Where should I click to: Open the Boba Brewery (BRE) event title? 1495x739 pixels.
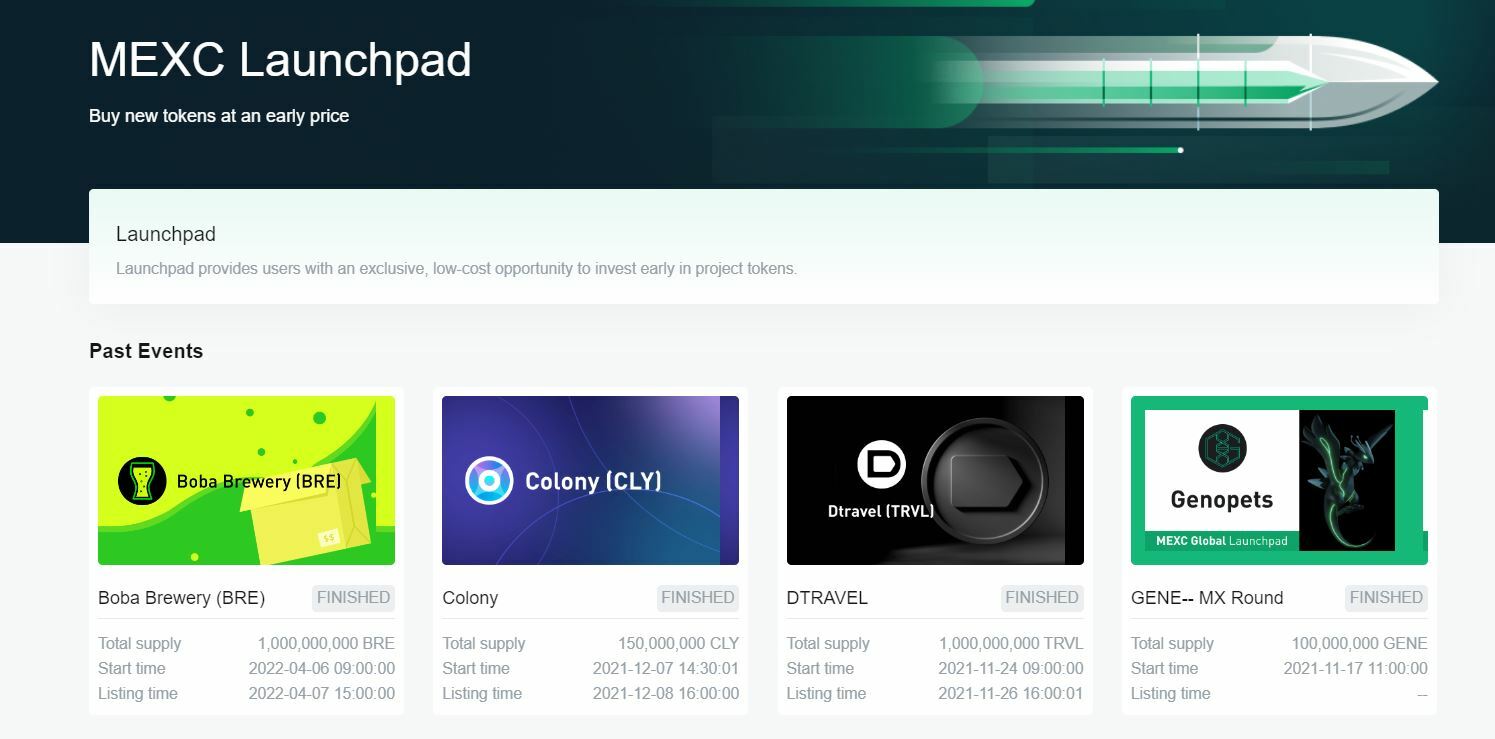181,598
